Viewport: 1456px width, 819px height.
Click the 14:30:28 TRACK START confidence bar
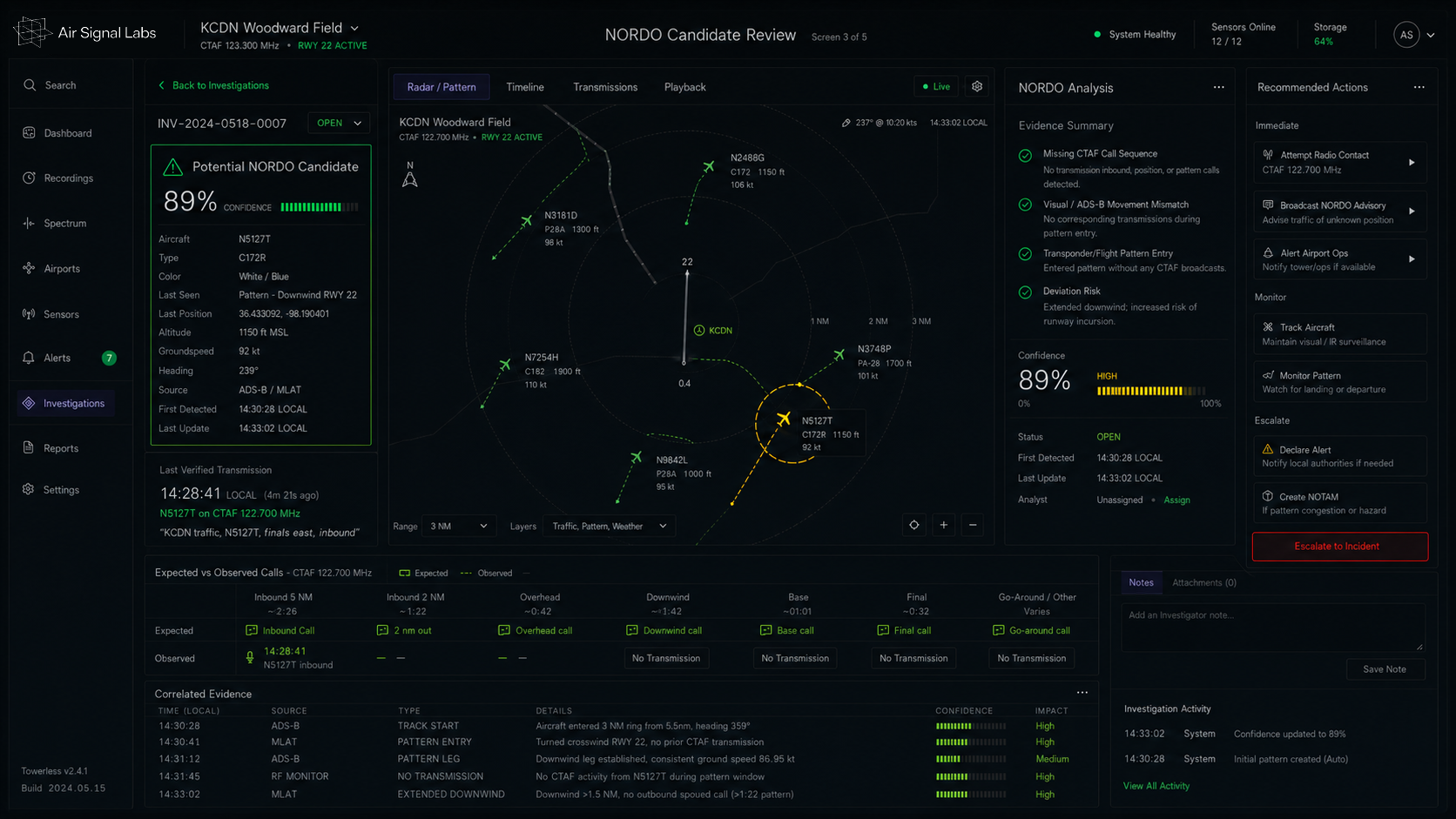point(971,726)
